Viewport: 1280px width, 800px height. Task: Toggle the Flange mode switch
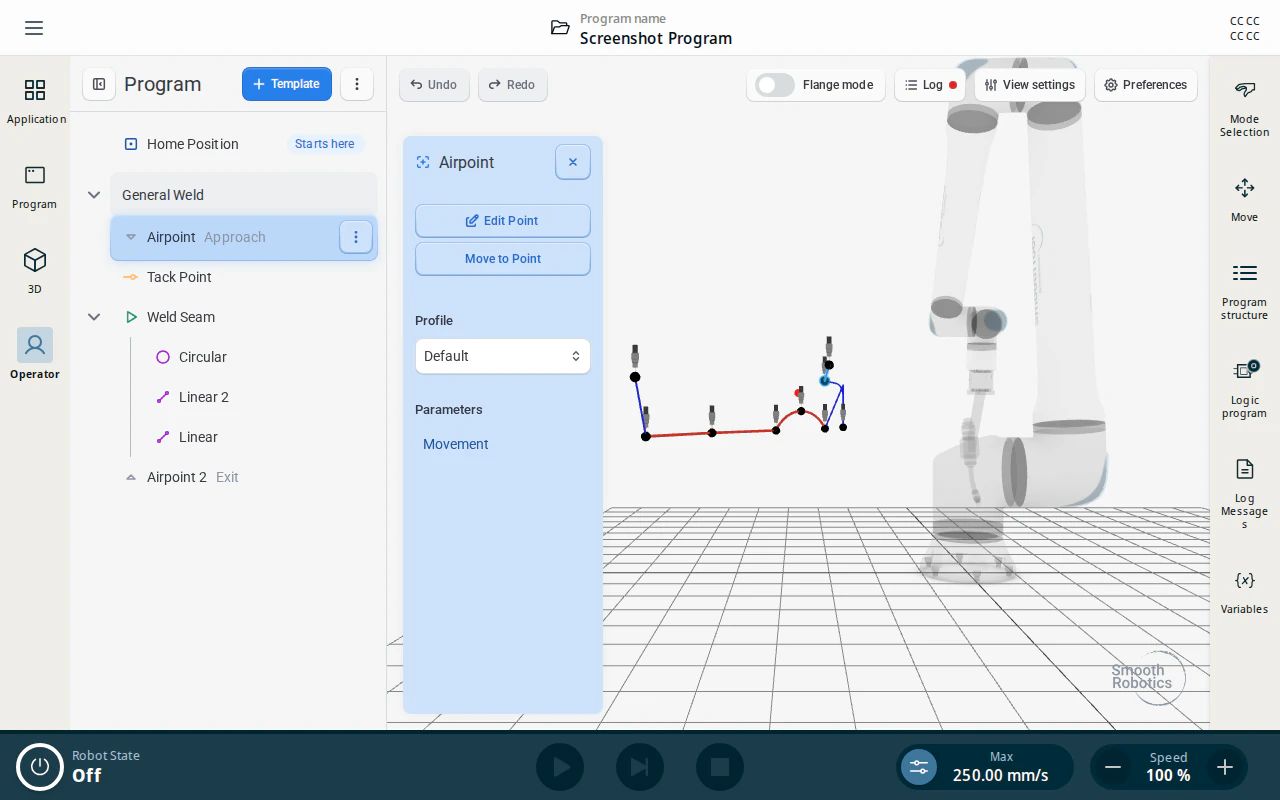(775, 85)
